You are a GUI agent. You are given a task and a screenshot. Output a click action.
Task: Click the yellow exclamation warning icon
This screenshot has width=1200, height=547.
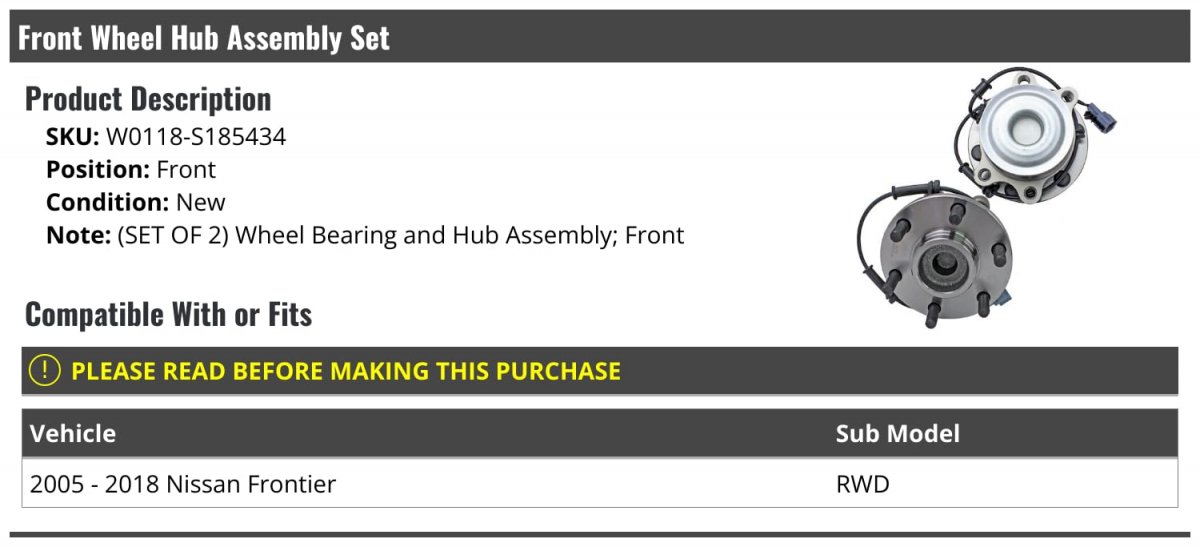pos(45,371)
